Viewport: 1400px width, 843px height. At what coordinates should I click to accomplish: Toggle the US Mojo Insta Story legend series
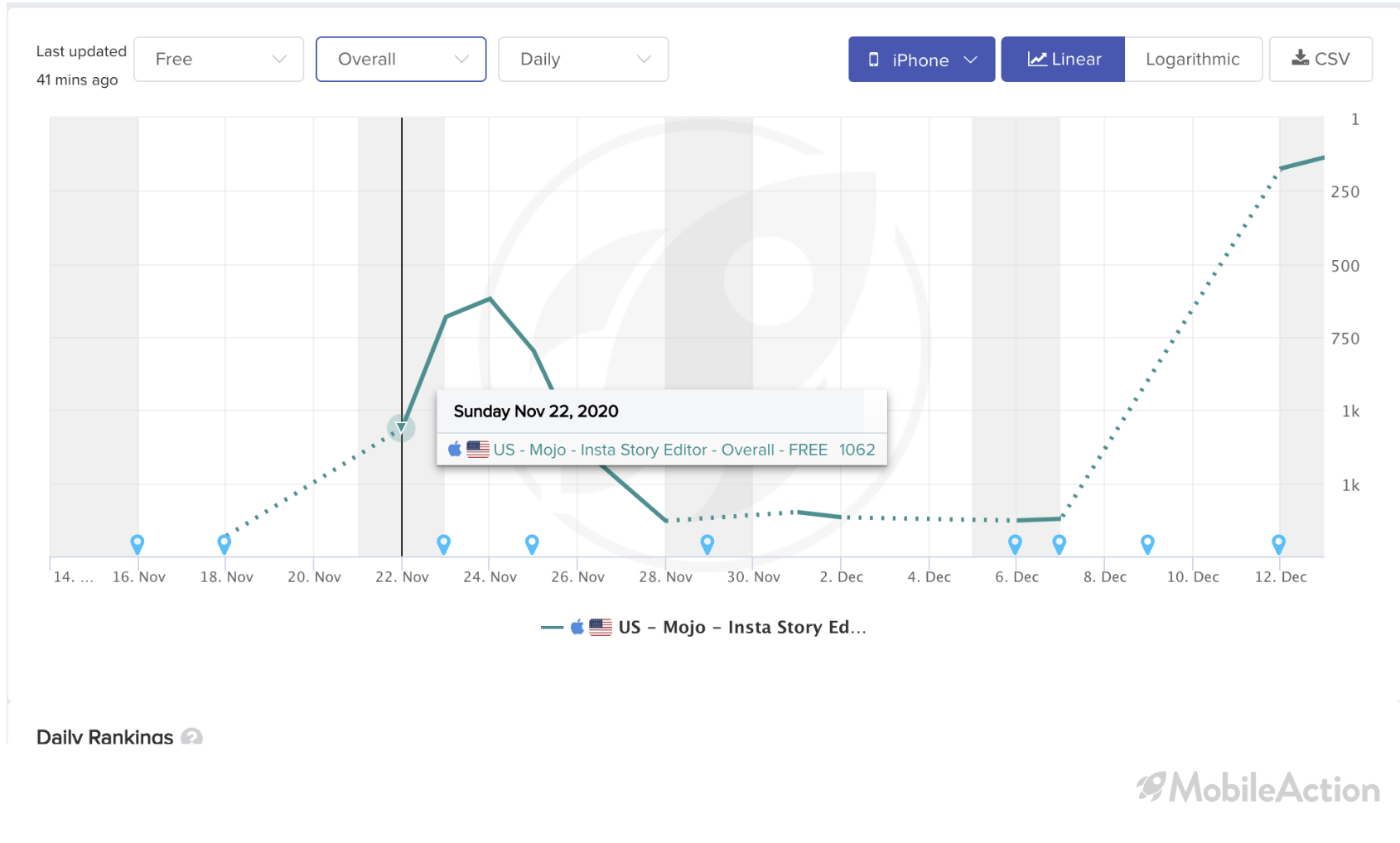703,628
